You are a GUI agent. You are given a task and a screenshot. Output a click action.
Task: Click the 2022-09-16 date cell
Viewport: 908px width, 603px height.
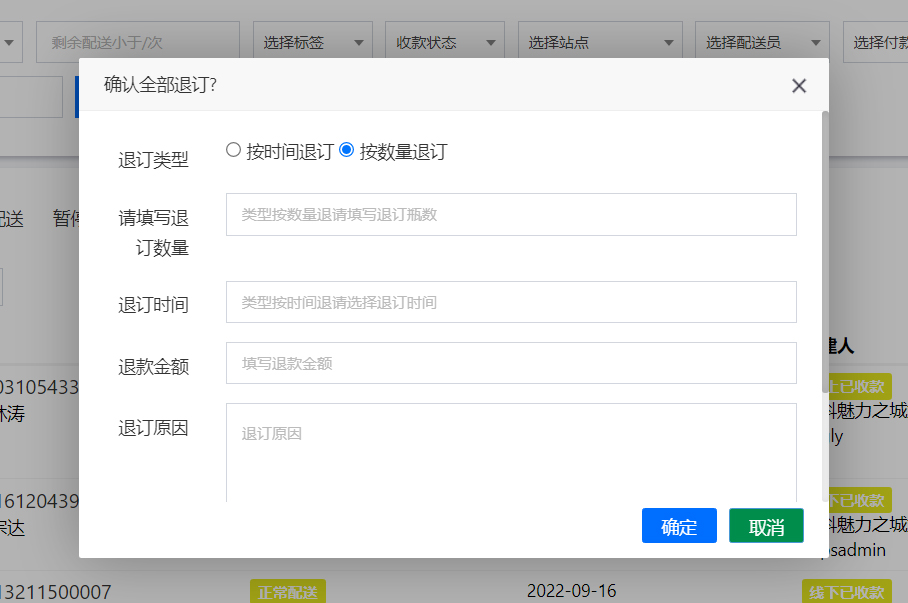click(572, 591)
